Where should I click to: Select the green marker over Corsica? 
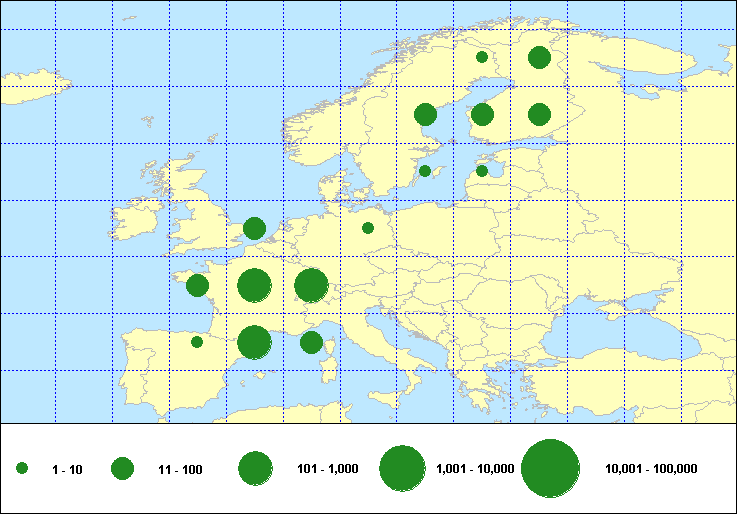coord(311,342)
